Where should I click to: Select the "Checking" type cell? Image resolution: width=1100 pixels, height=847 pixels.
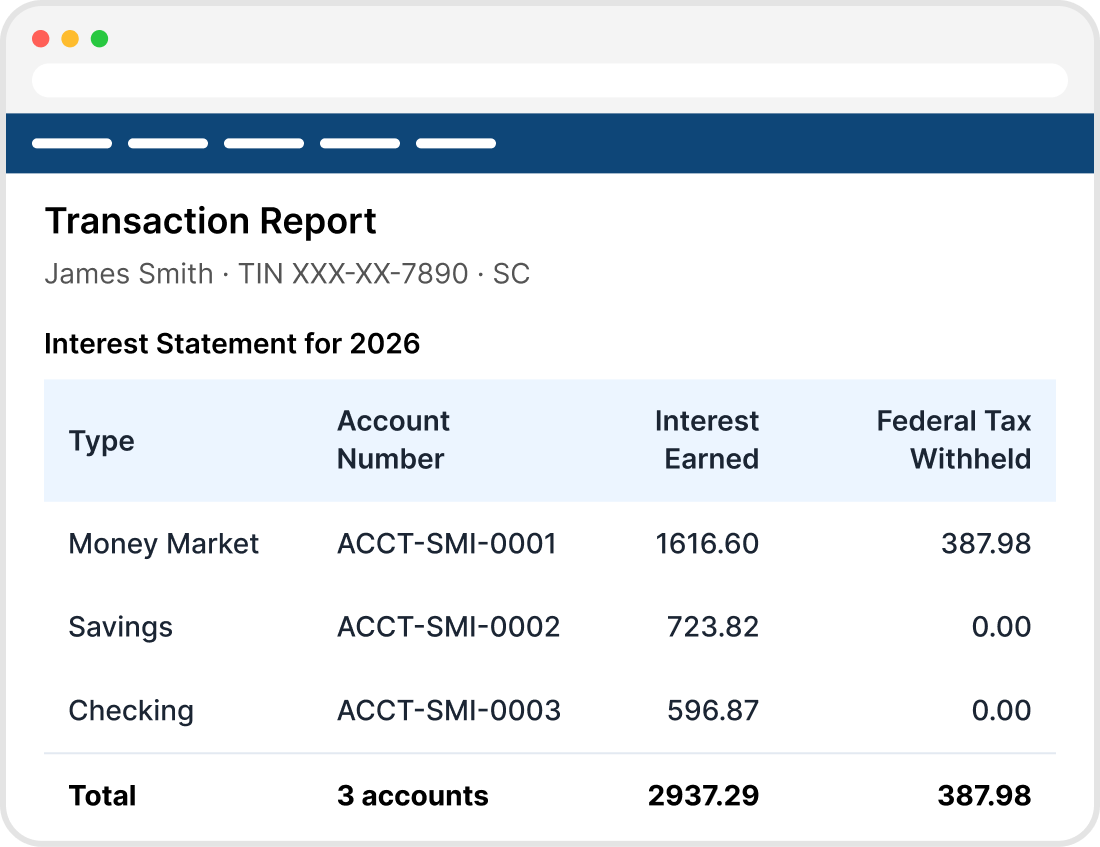(131, 711)
